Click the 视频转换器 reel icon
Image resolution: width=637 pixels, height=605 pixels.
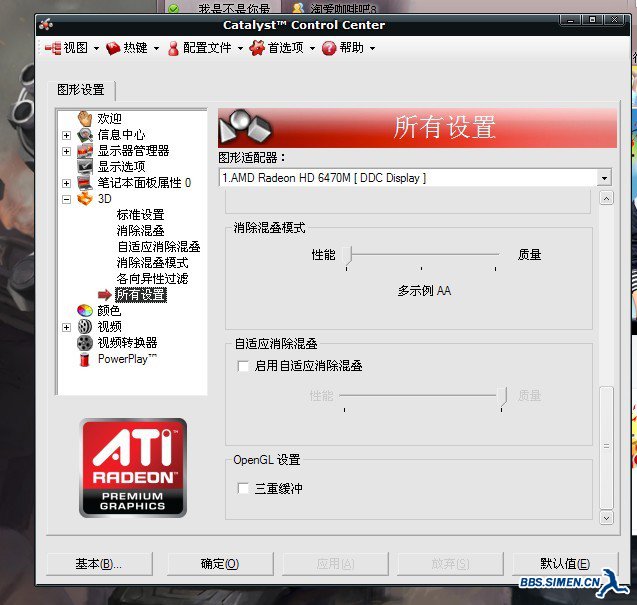tap(85, 343)
